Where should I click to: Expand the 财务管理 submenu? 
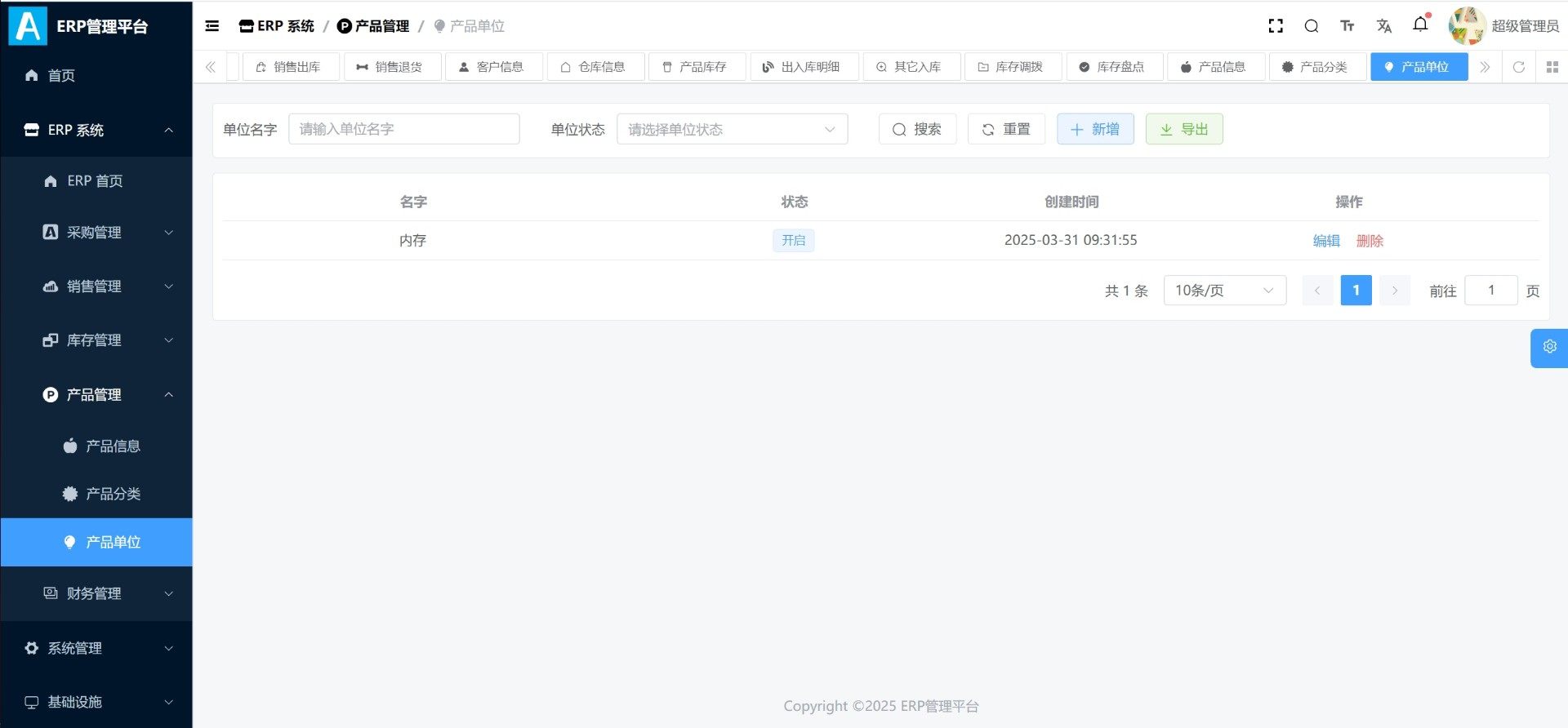tap(96, 593)
